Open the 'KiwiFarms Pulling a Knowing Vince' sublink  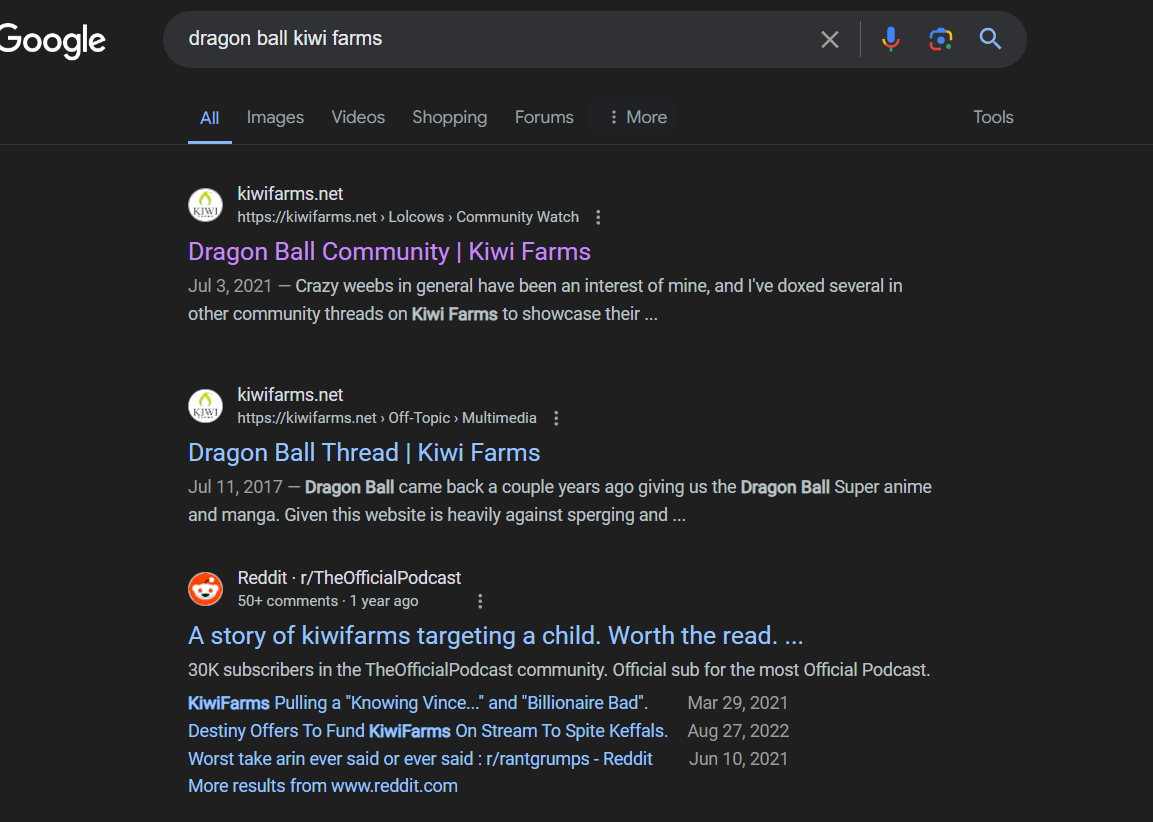[418, 703]
